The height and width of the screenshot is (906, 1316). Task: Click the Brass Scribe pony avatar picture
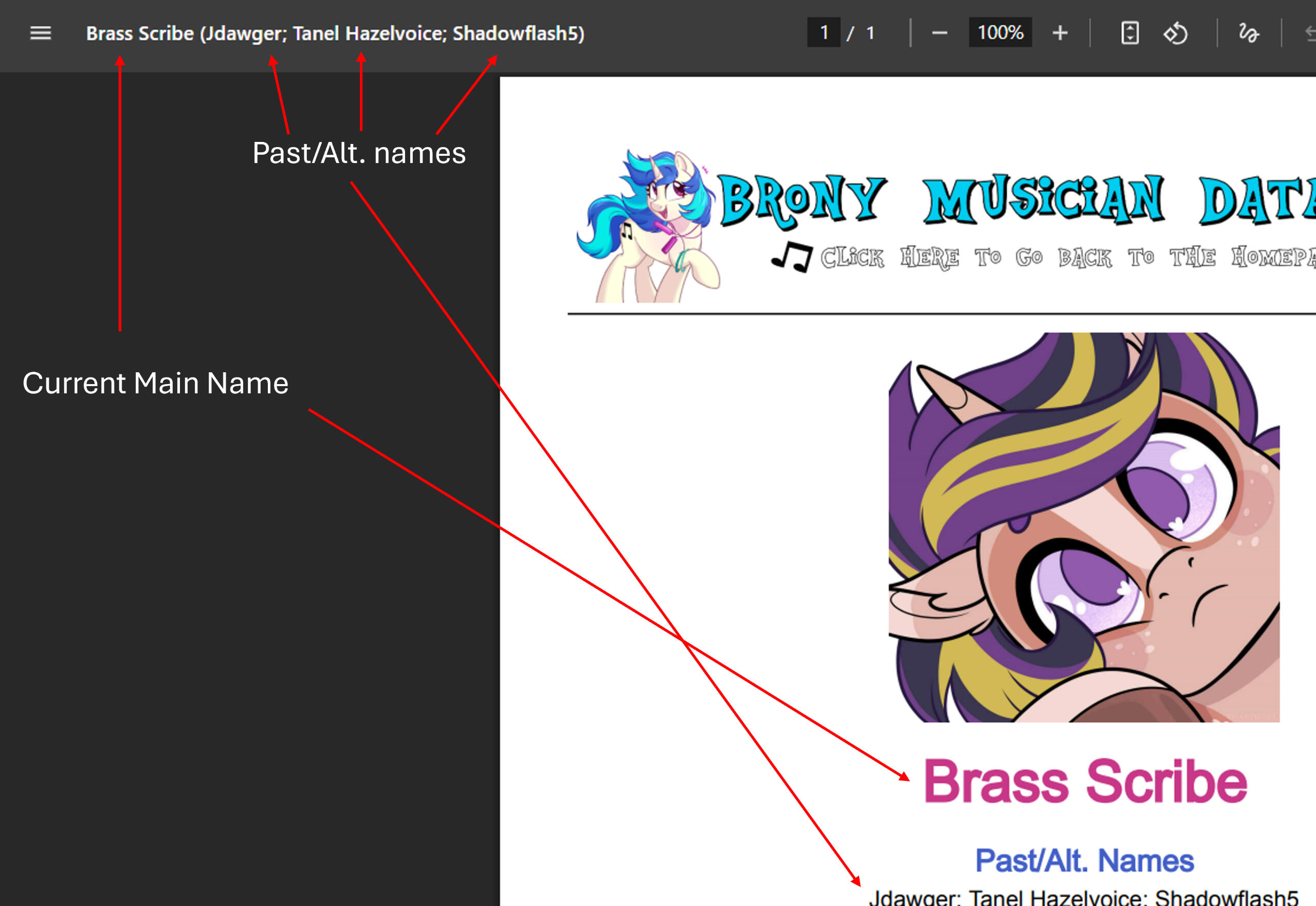tap(1083, 527)
